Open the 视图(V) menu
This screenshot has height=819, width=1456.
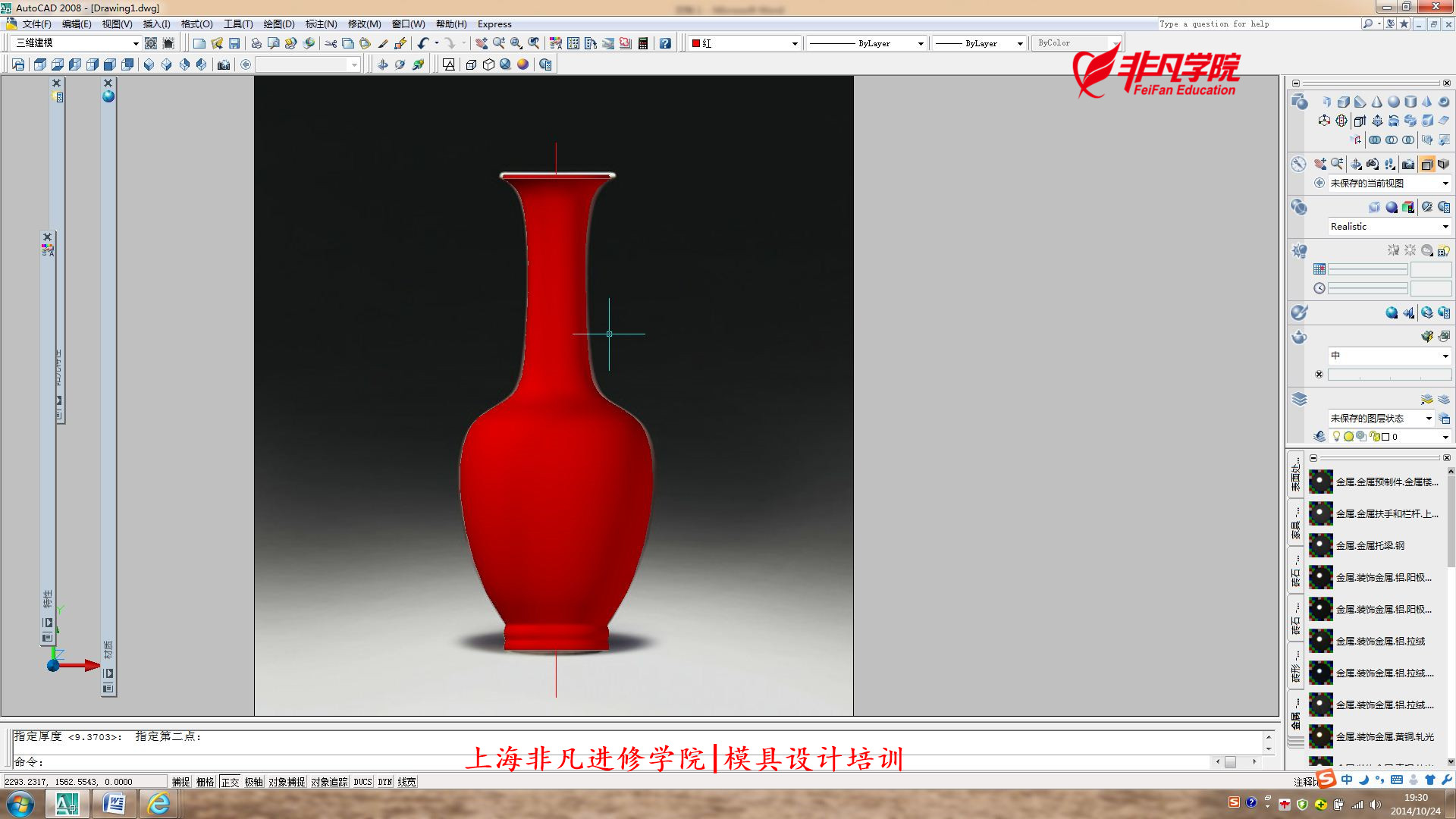pos(117,24)
